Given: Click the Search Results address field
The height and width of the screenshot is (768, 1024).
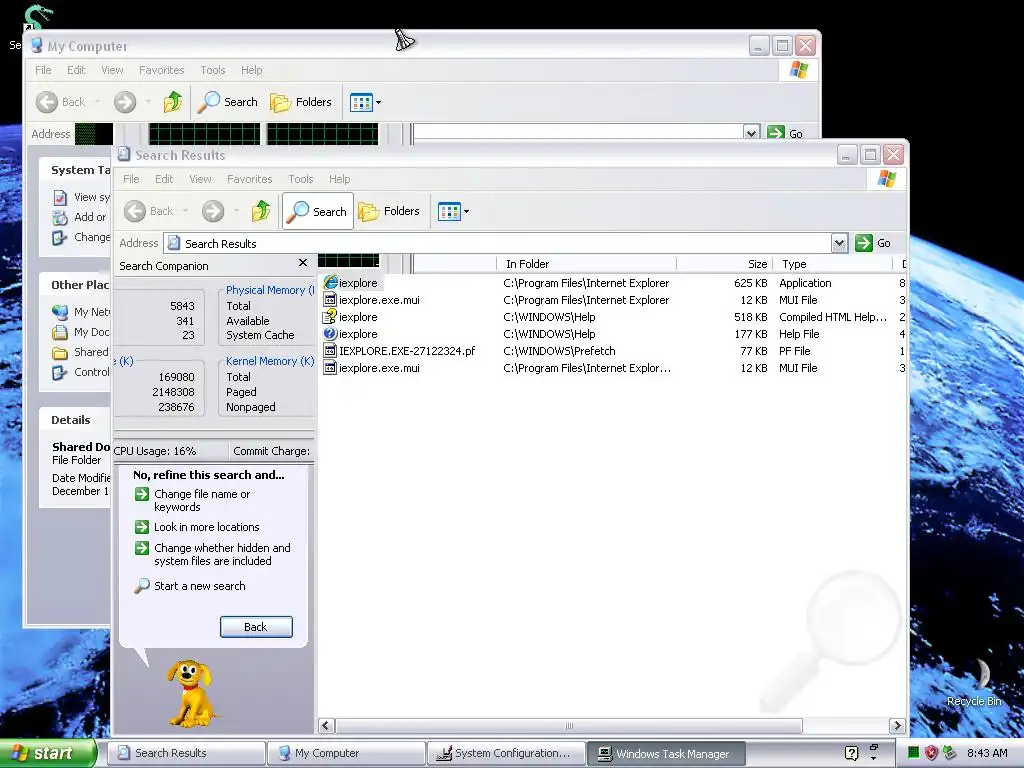Looking at the screenshot, I should pos(498,244).
